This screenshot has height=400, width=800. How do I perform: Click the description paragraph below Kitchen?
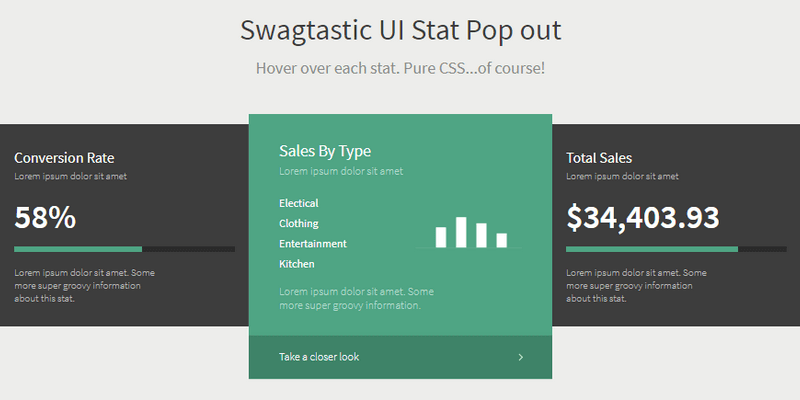point(356,298)
